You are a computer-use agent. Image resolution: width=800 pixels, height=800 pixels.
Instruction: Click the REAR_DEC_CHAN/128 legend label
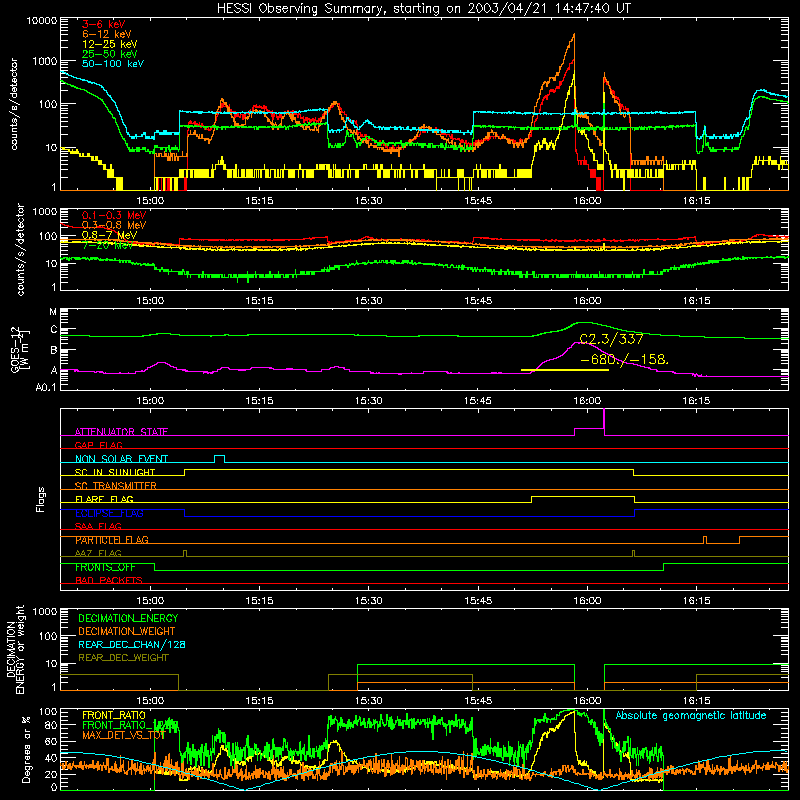pos(132,644)
